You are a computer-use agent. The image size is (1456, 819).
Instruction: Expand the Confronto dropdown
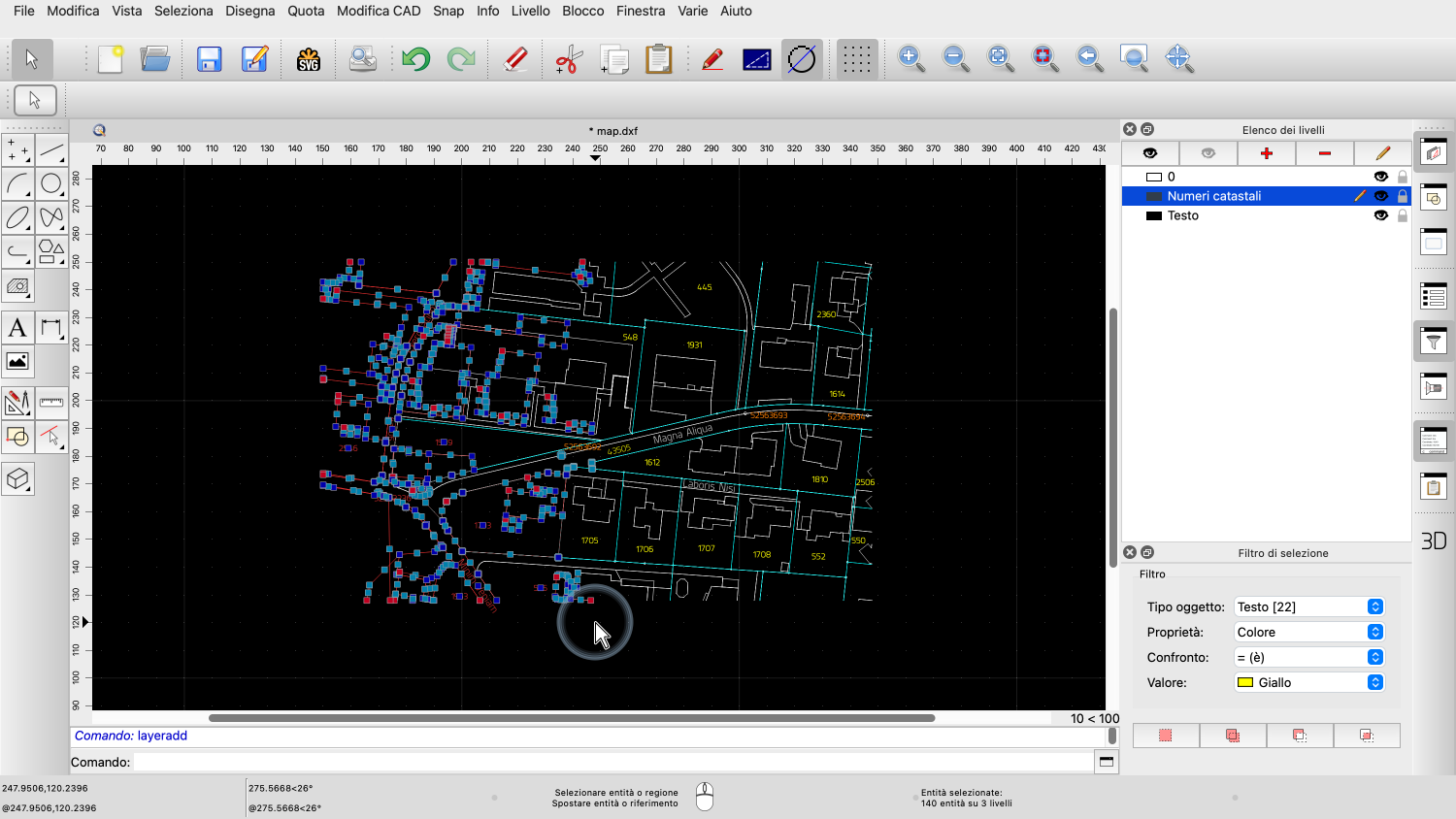click(x=1308, y=657)
